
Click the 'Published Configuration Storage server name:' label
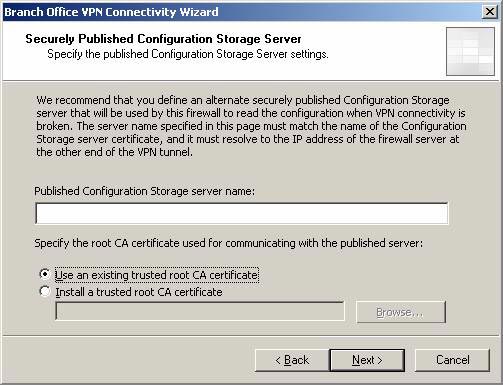point(144,191)
